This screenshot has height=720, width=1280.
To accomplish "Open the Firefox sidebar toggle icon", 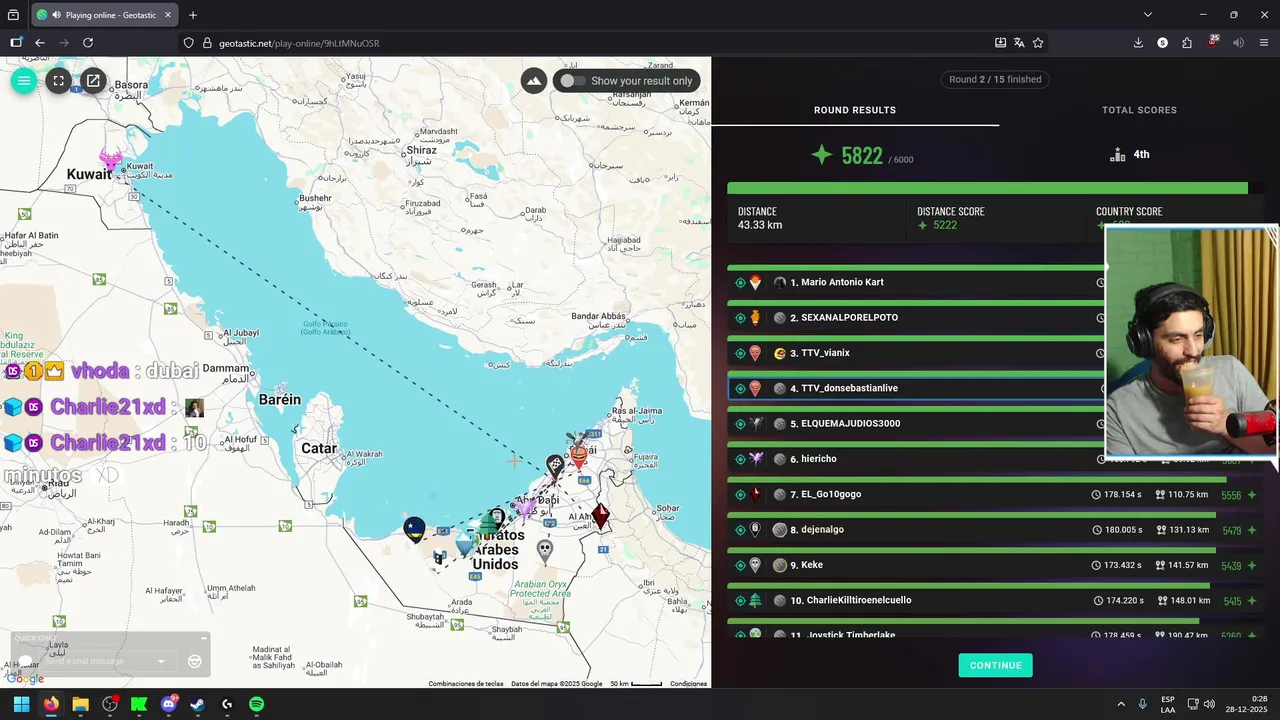I will (16, 43).
